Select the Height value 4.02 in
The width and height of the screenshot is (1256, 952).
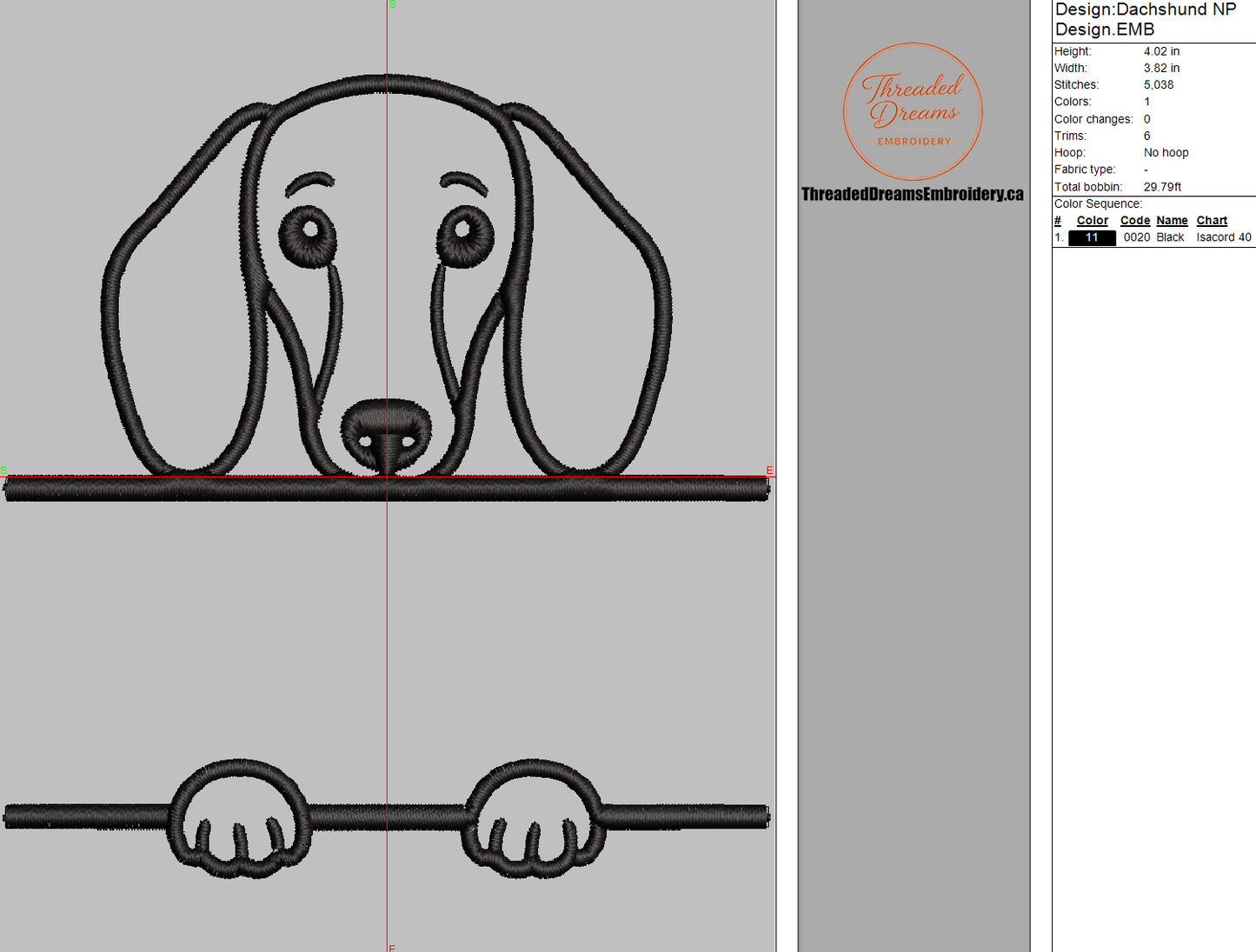point(1161,51)
